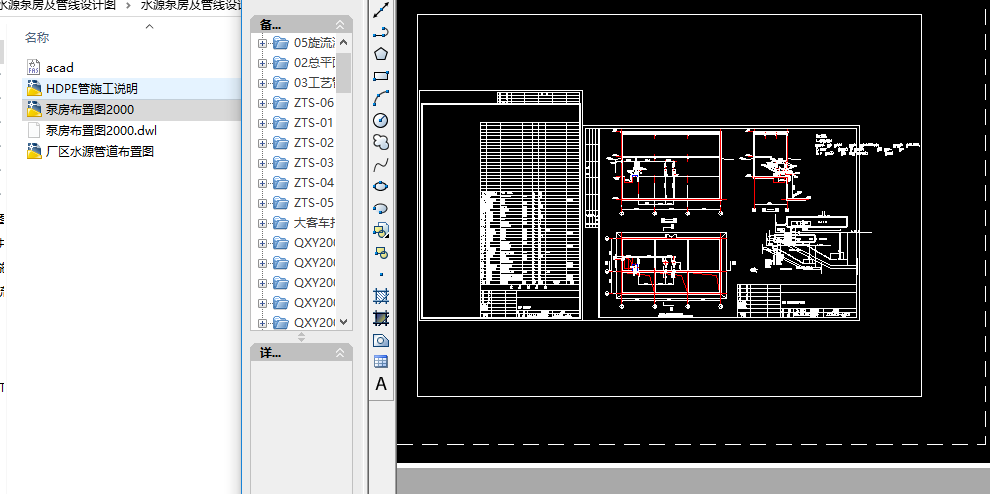Click the tree panel scrollbar thumb
Image resolution: width=990 pixels, height=494 pixels.
coord(343,73)
